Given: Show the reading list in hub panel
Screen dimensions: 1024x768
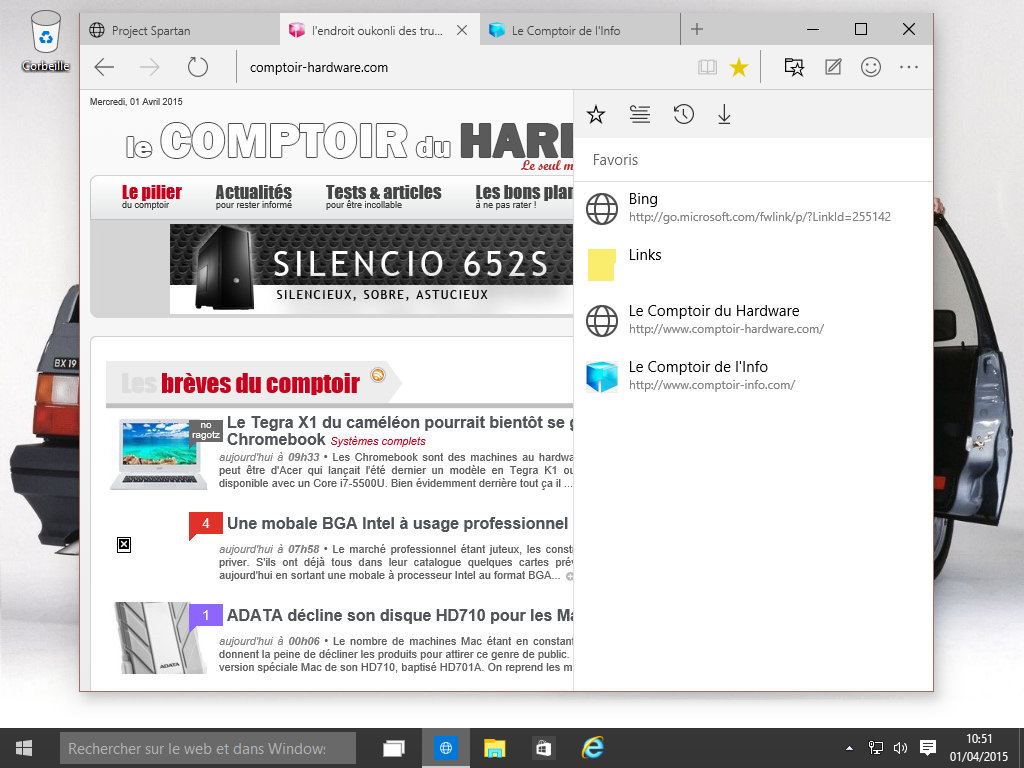Looking at the screenshot, I should (640, 115).
